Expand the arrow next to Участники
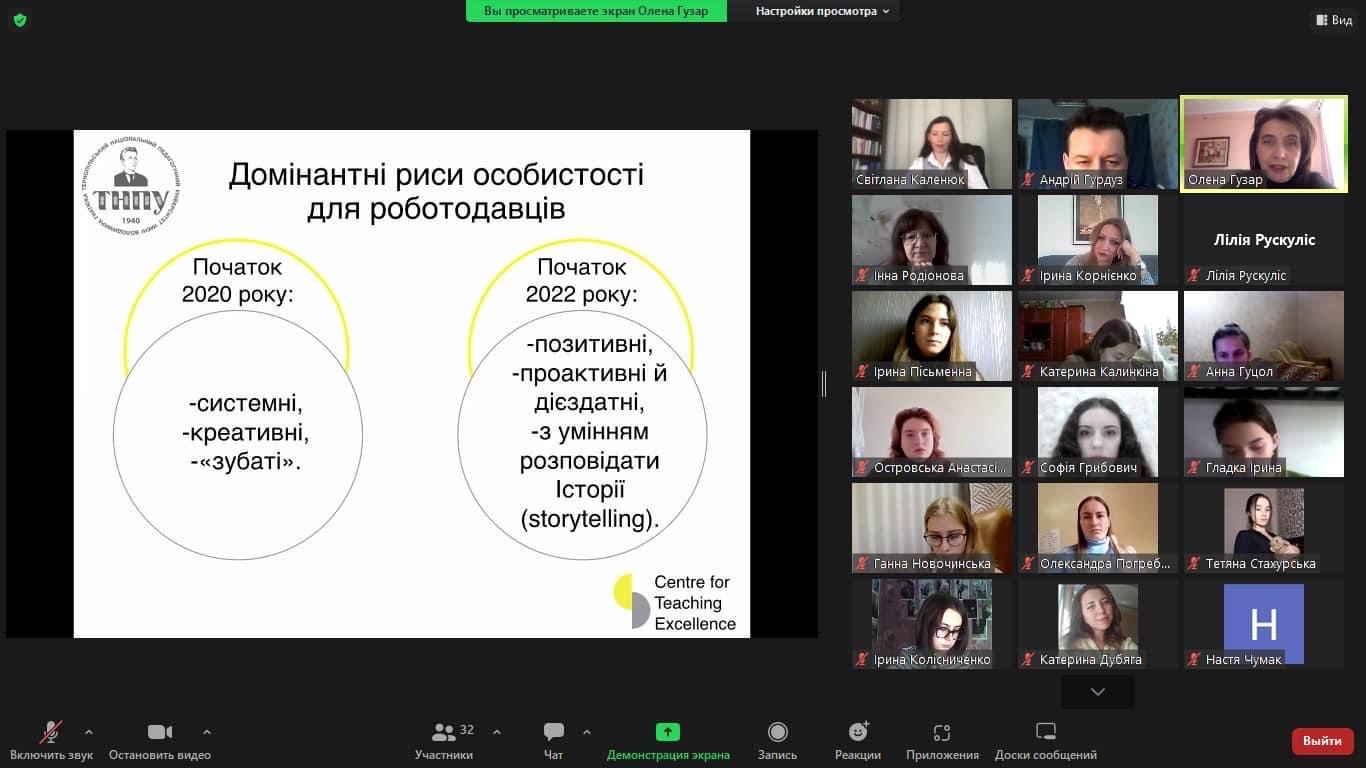This screenshot has height=768, width=1366. click(497, 732)
